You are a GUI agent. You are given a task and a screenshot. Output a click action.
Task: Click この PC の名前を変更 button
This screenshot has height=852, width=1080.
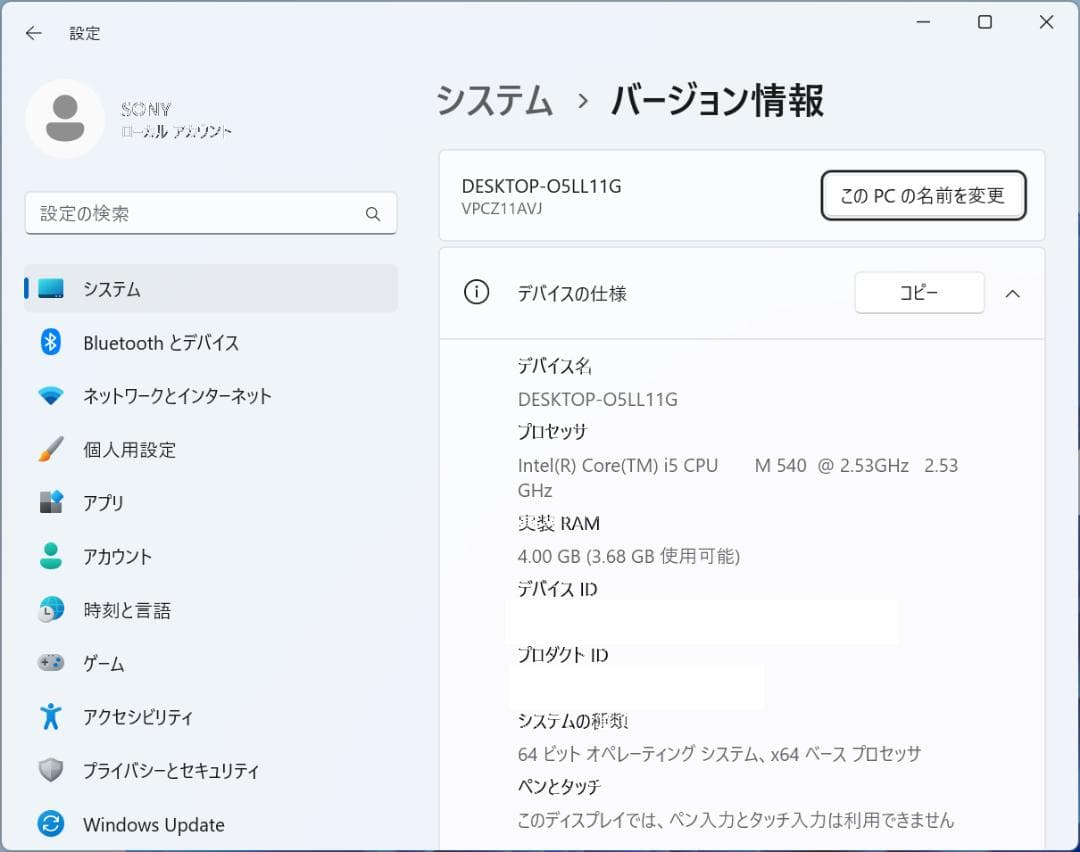[923, 196]
